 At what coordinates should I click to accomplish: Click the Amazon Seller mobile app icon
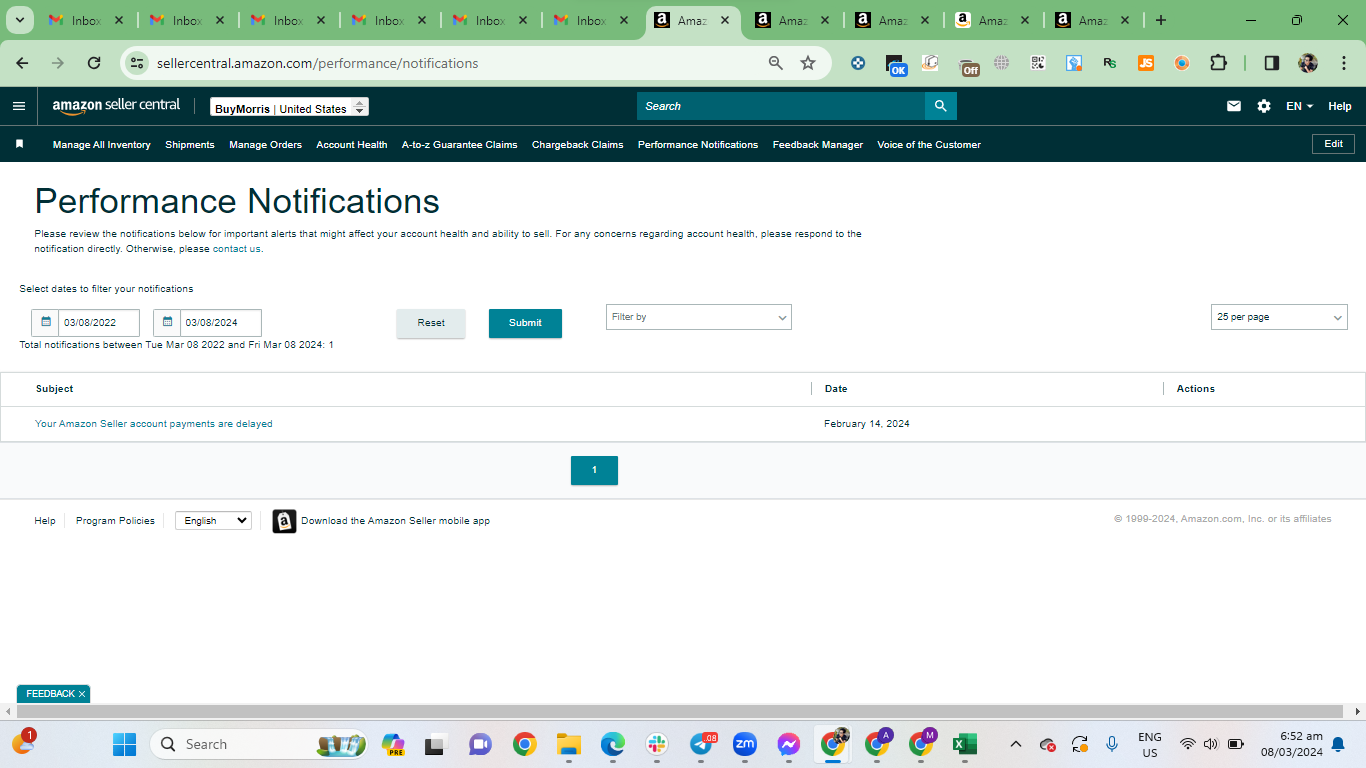point(284,521)
